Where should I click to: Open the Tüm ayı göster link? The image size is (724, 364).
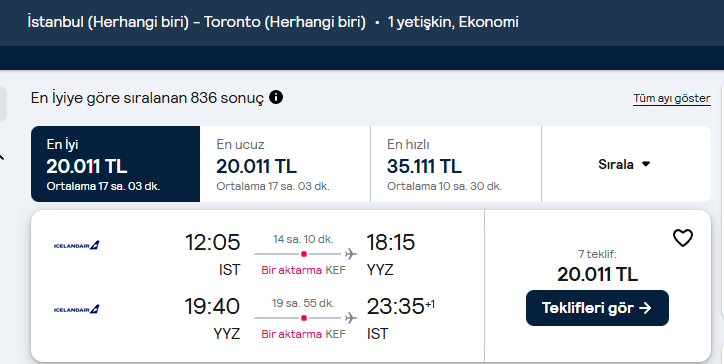[x=672, y=98]
